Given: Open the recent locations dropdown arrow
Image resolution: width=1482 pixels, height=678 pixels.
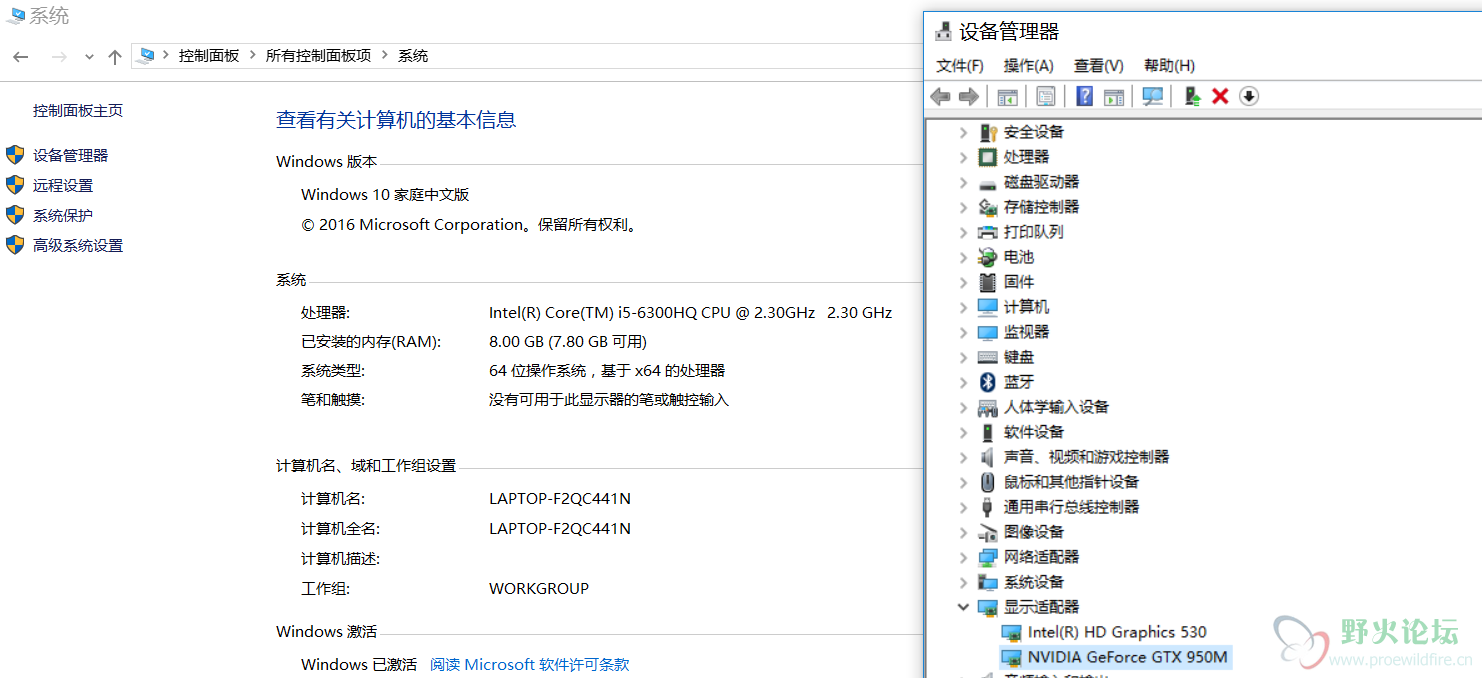Looking at the screenshot, I should [89, 57].
